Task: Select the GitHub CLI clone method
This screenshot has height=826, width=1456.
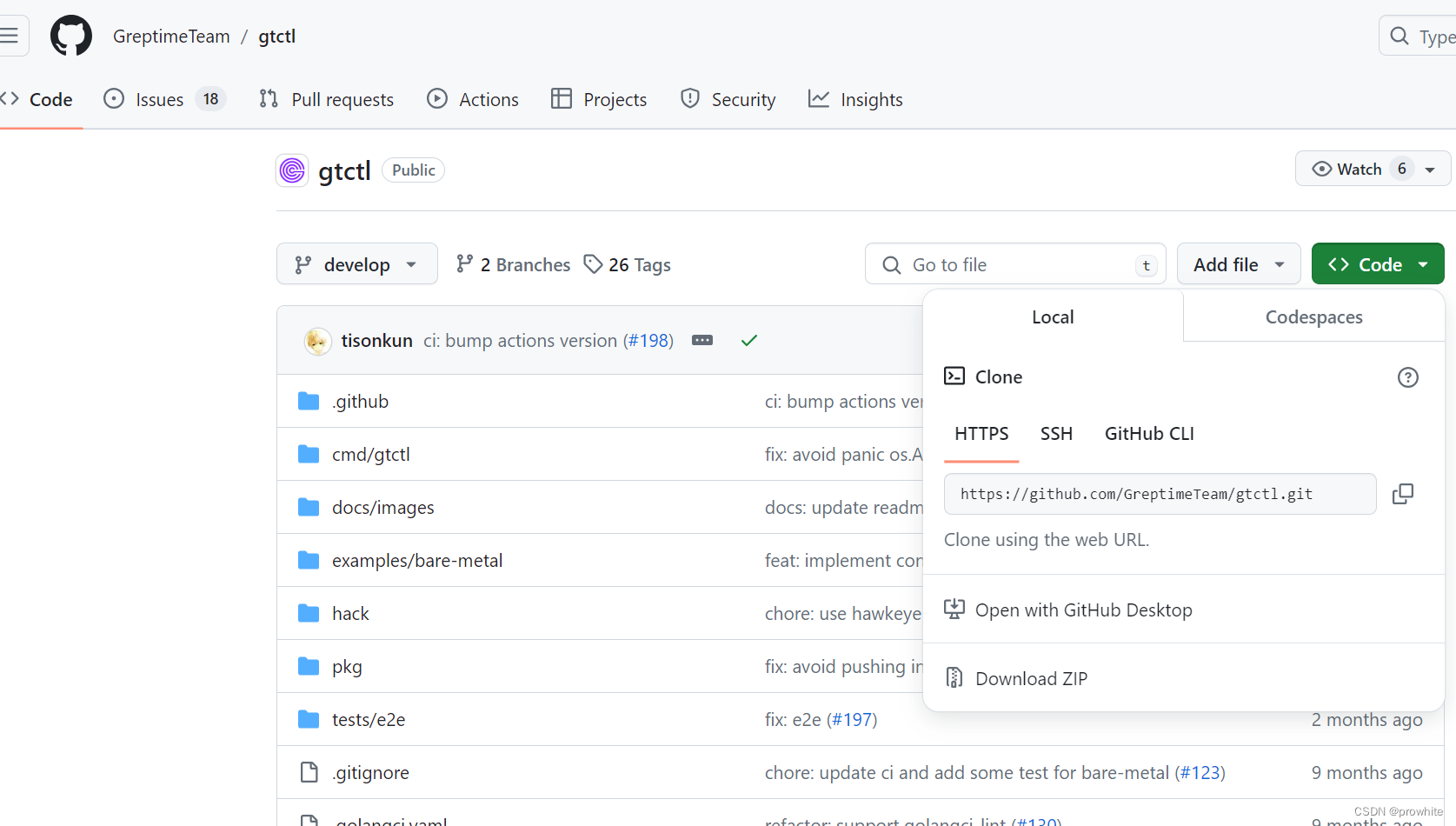Action: pos(1149,434)
